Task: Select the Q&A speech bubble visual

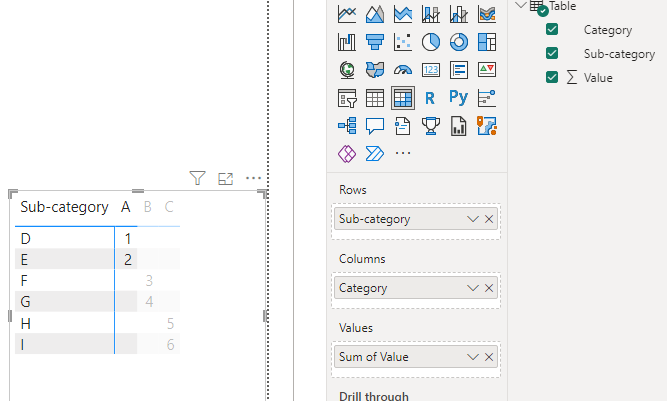Action: (x=375, y=126)
